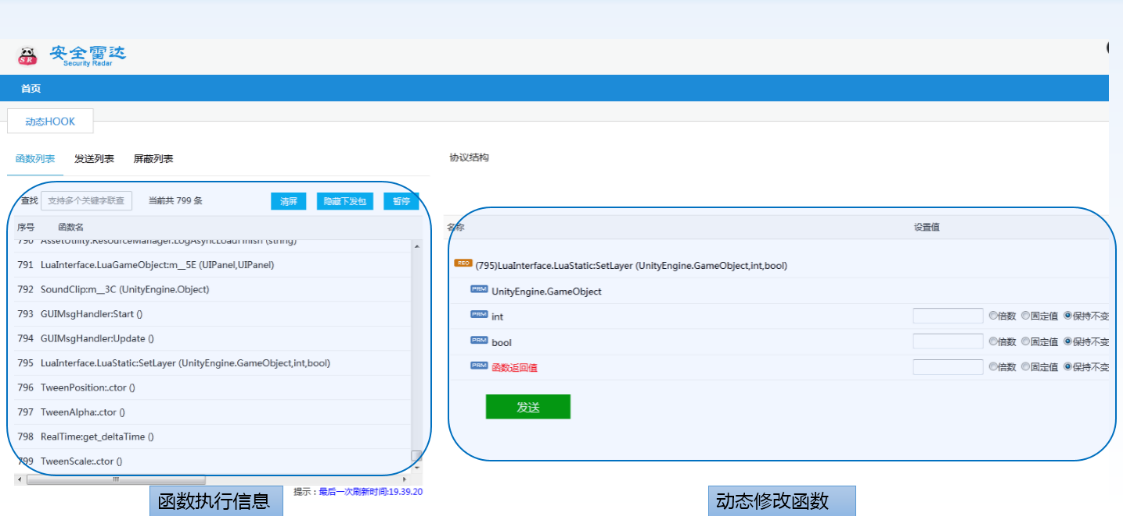Select row 795 LuaInterface.LuaStatic:SetLayer
The height and width of the screenshot is (516, 1123).
(x=213, y=363)
